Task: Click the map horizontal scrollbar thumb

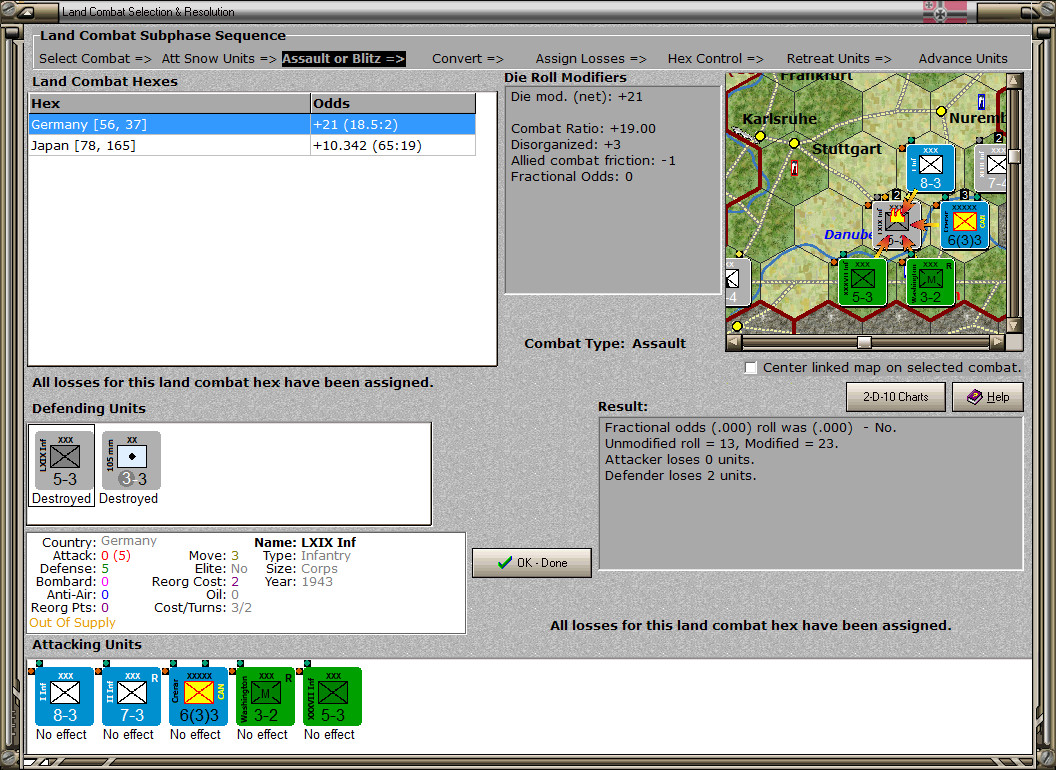Action: click(x=864, y=342)
